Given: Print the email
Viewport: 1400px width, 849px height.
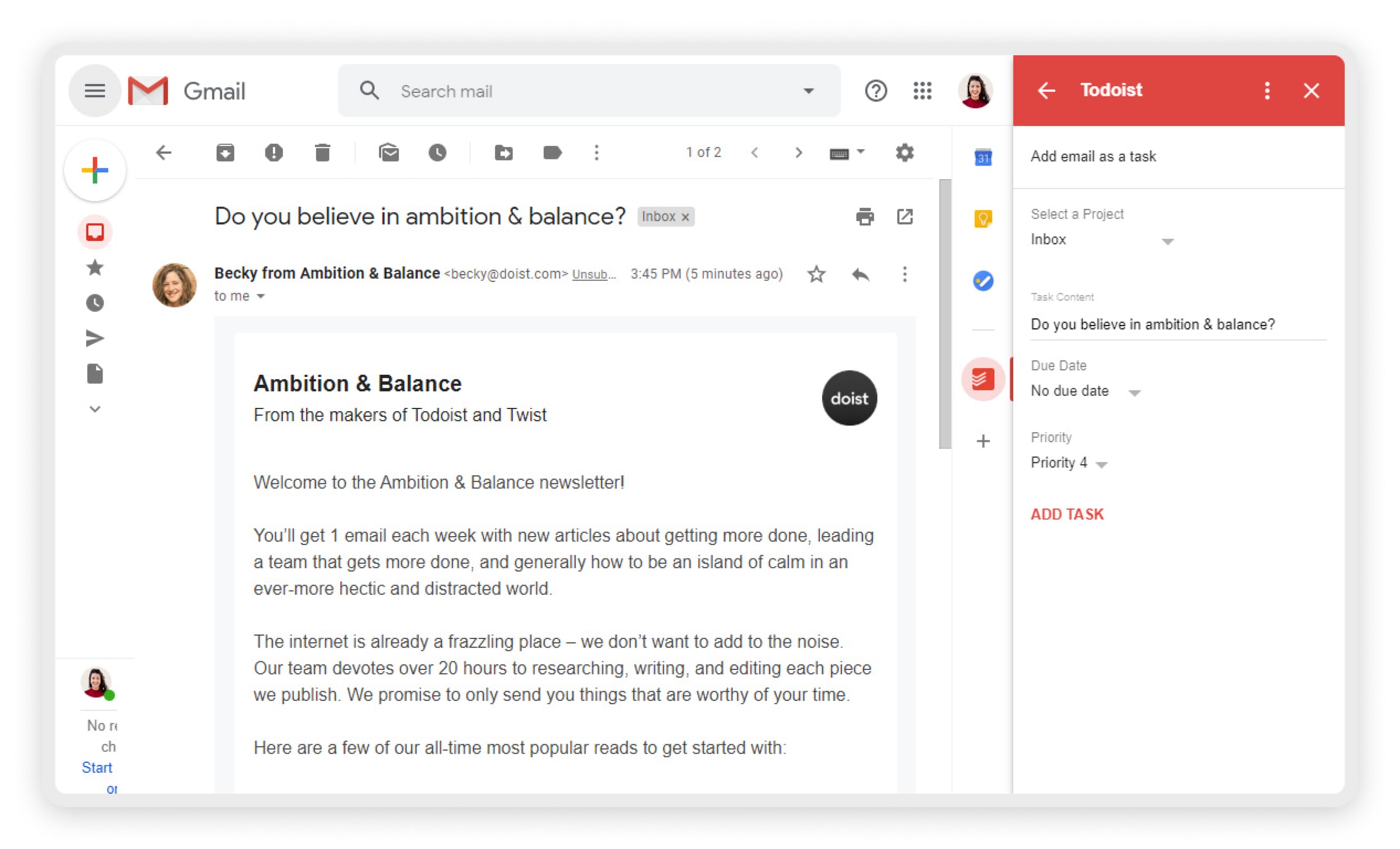Looking at the screenshot, I should (x=865, y=217).
